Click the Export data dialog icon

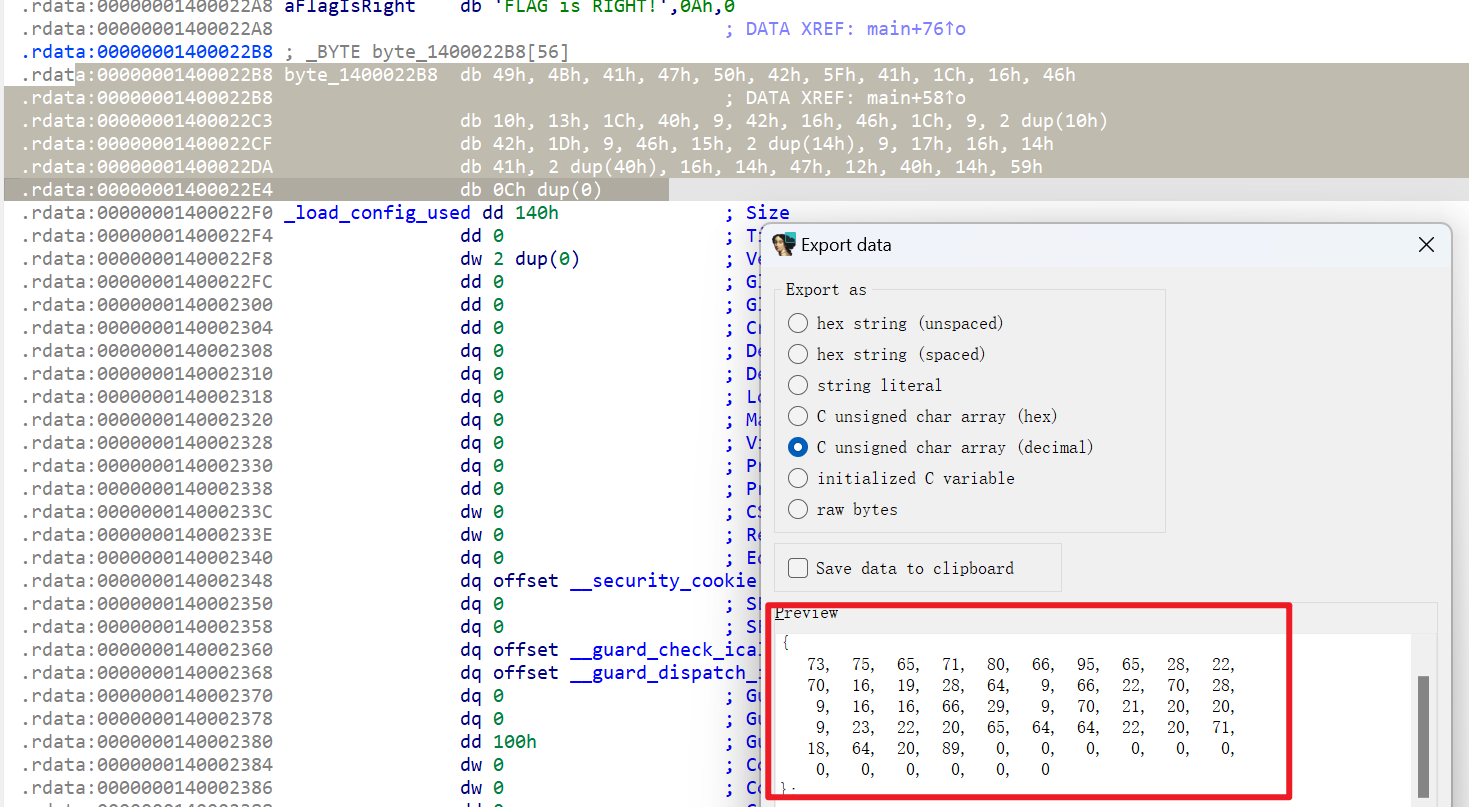[x=784, y=245]
